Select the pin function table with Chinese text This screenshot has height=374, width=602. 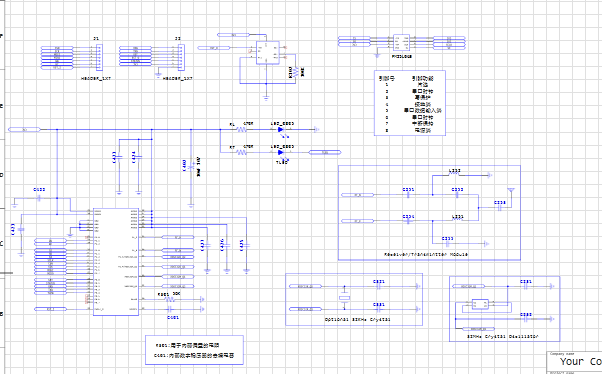point(410,103)
